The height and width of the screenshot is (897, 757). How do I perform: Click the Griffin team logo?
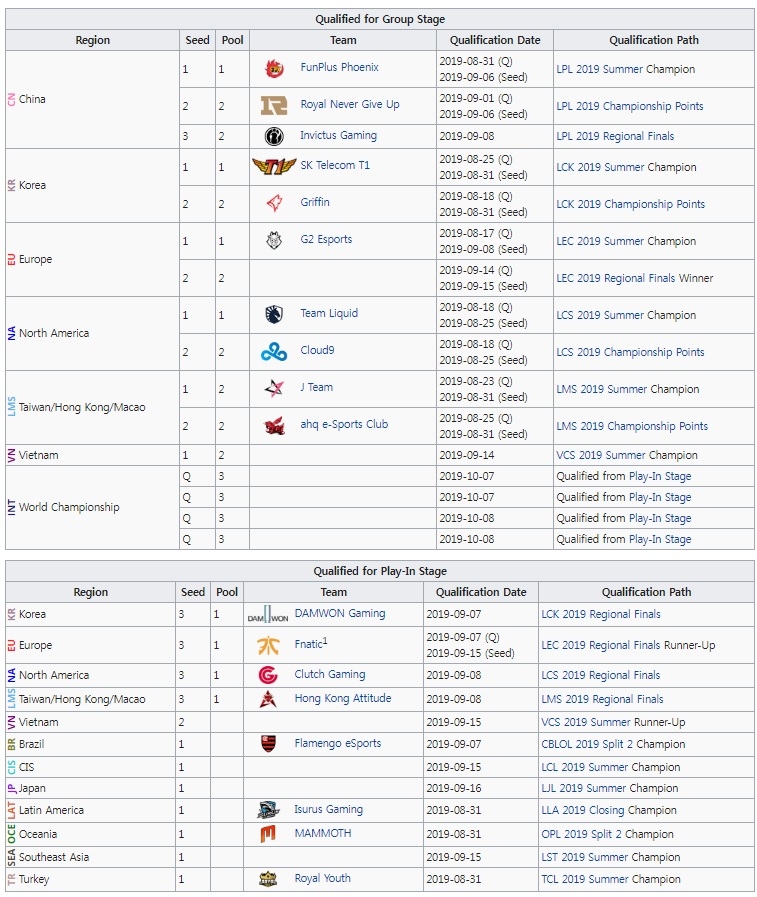click(273, 203)
